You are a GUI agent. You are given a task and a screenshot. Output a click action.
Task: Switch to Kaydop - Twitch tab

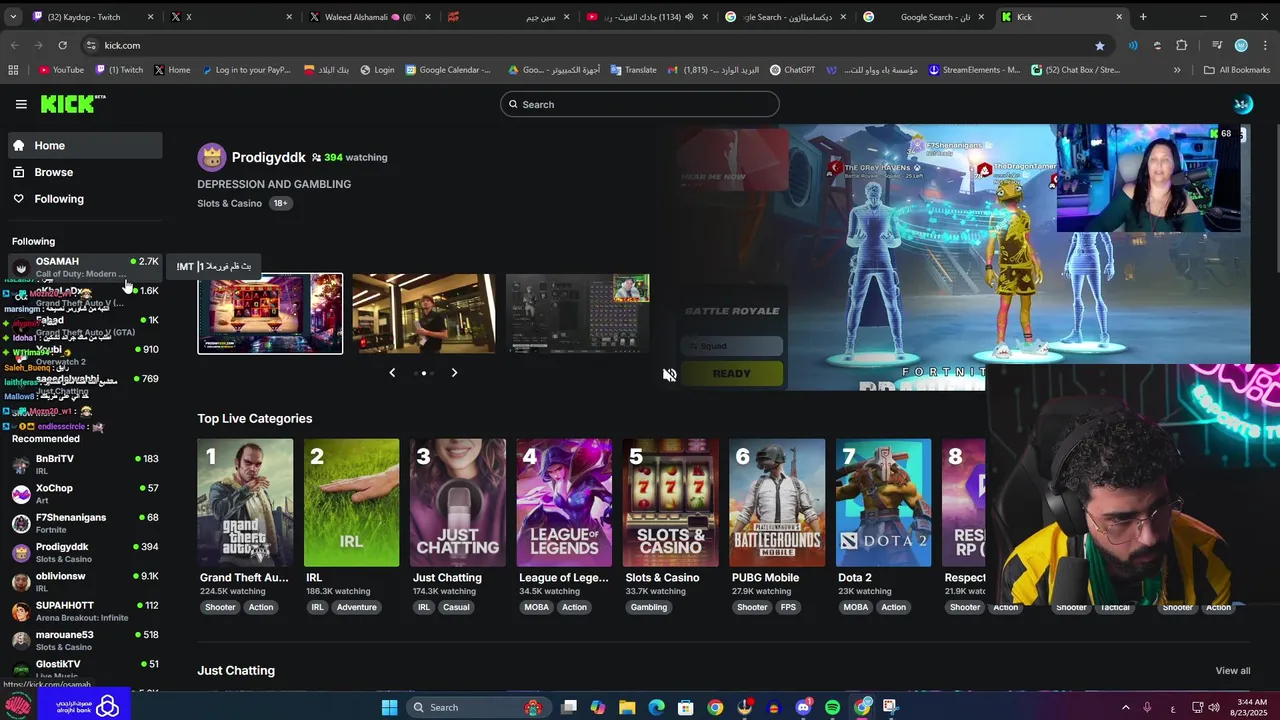click(91, 17)
